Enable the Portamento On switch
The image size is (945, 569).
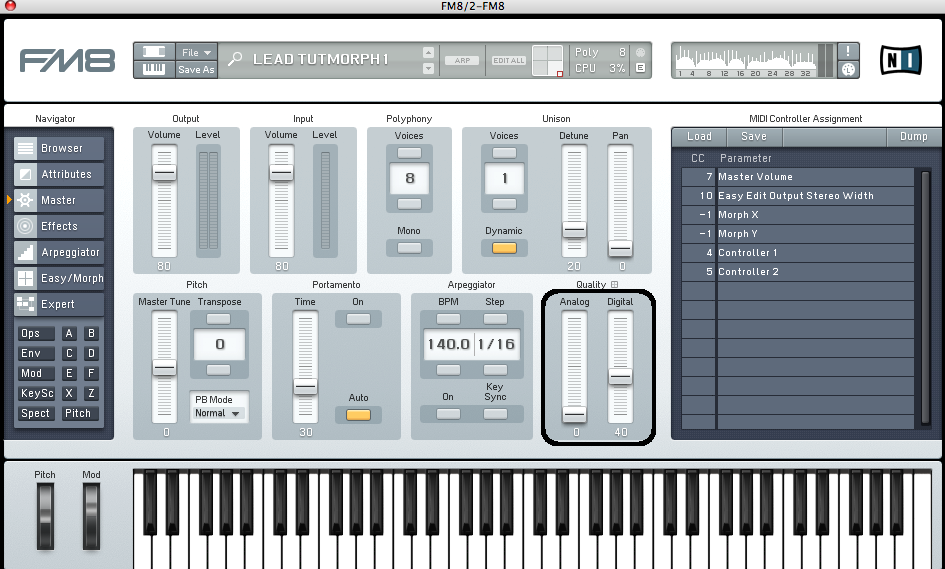pos(358,319)
